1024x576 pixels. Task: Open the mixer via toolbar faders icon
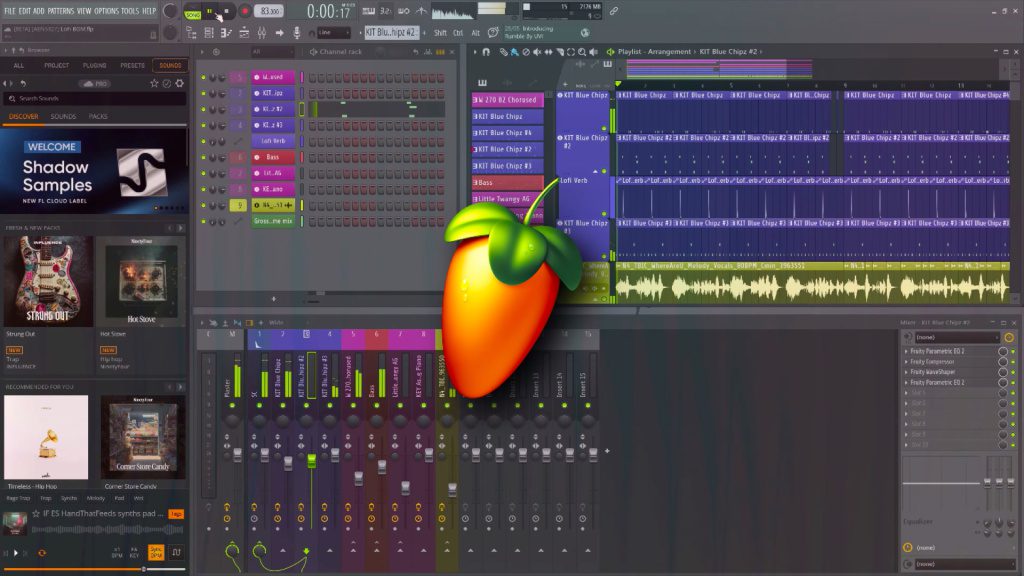(261, 33)
